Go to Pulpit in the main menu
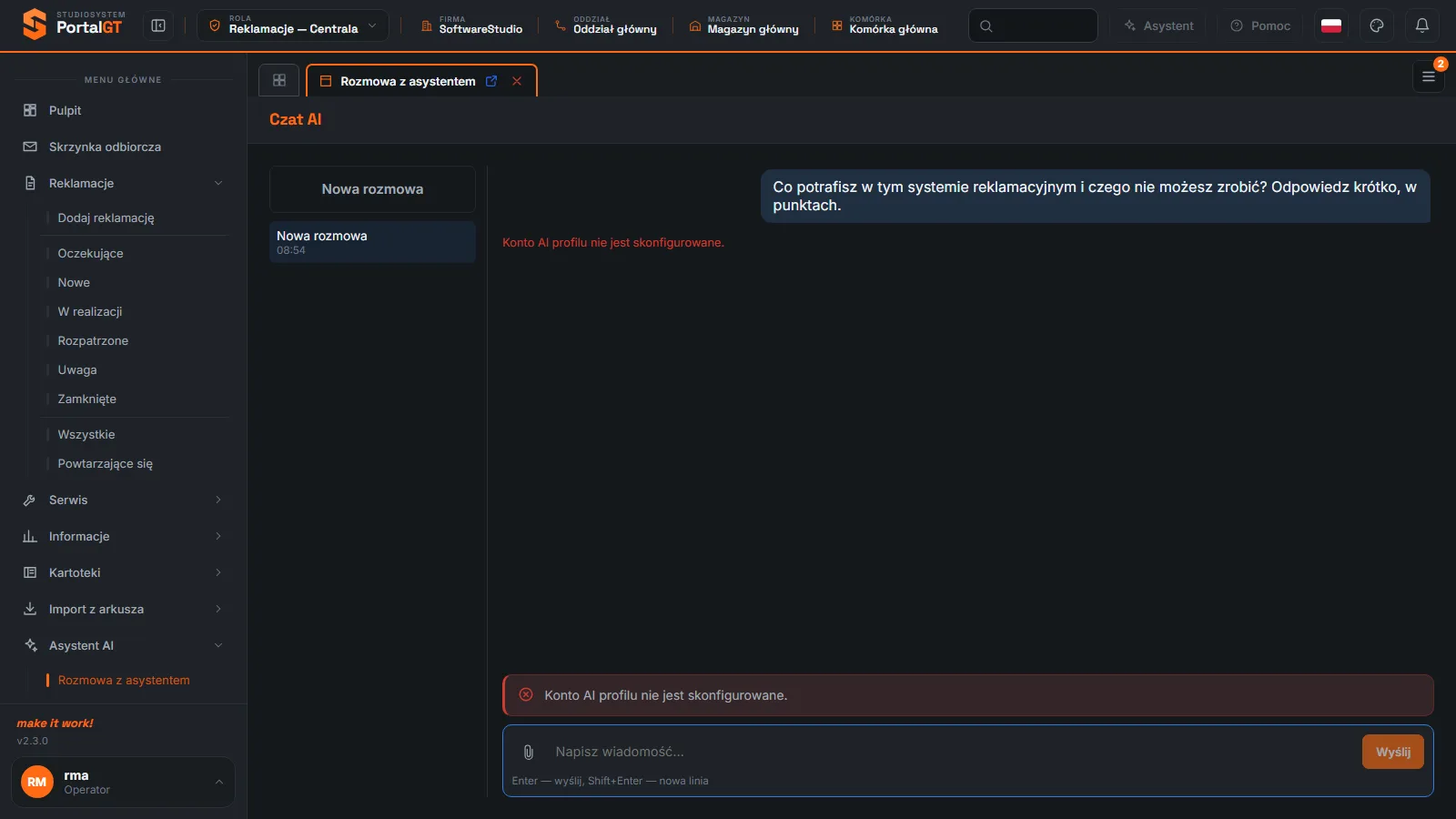The width and height of the screenshot is (1456, 819). [123, 110]
